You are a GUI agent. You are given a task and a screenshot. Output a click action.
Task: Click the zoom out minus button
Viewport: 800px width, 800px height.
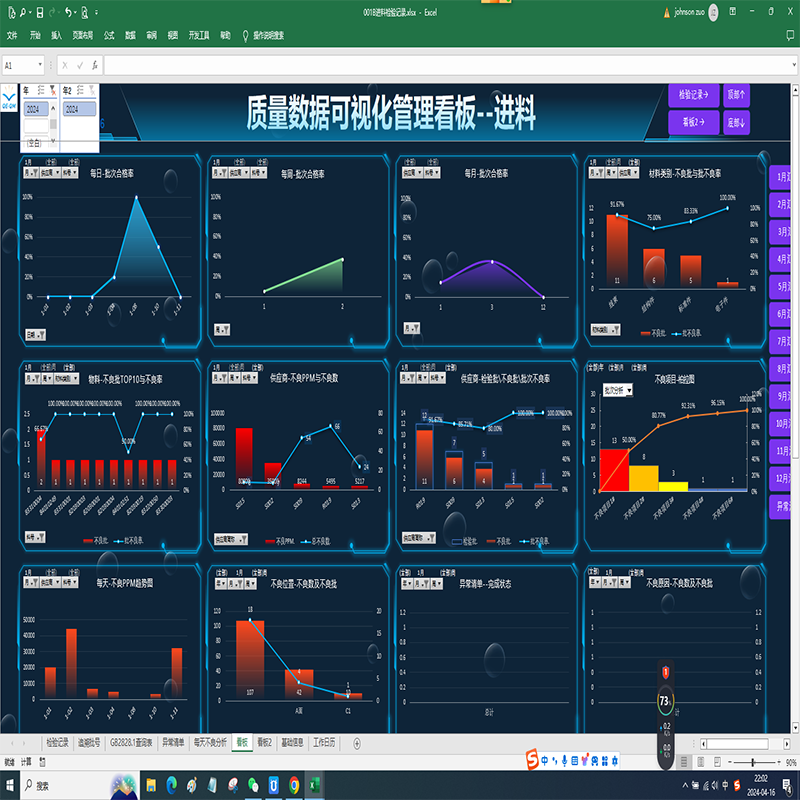(x=730, y=762)
